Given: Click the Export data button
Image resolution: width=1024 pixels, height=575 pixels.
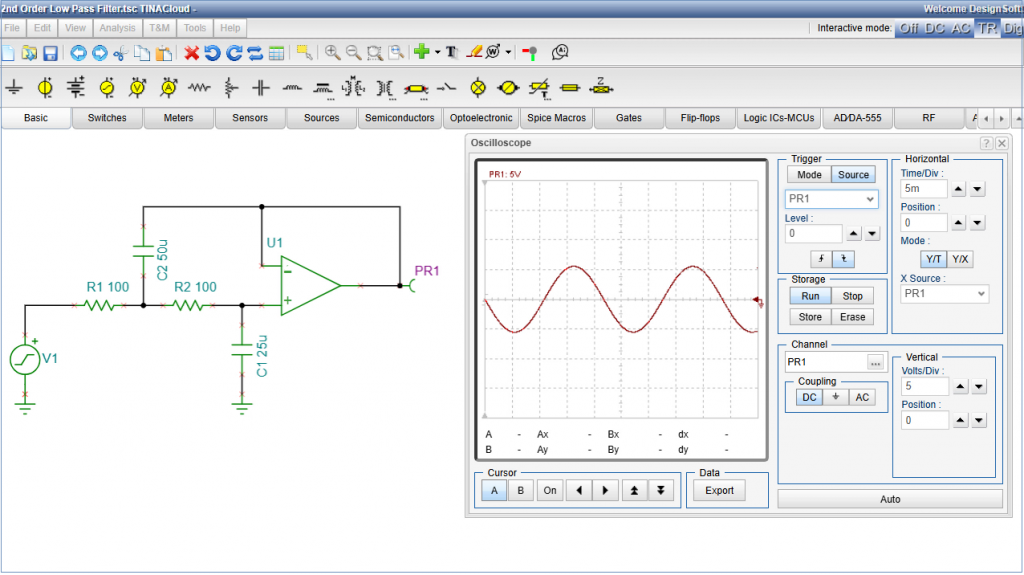Looking at the screenshot, I should (x=719, y=490).
